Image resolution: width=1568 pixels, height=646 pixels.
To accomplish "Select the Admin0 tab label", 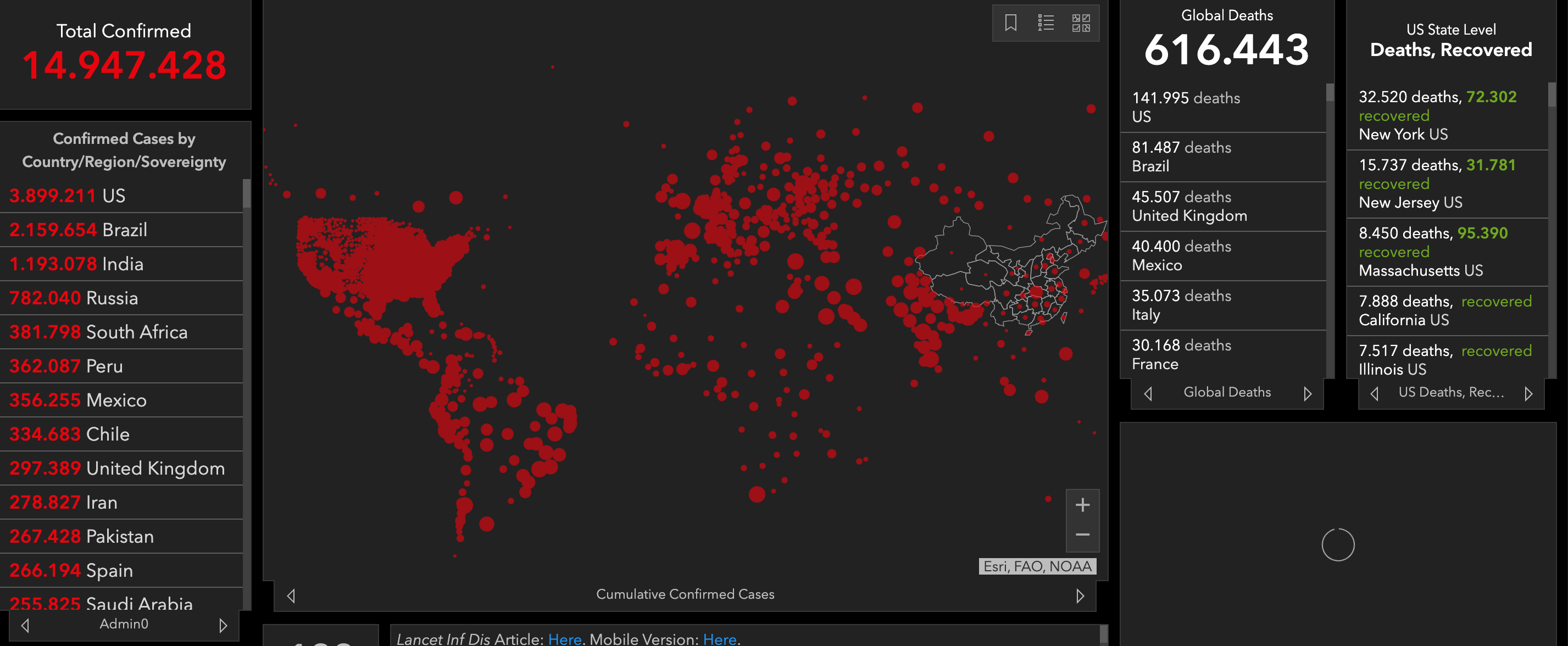I will click(x=124, y=624).
